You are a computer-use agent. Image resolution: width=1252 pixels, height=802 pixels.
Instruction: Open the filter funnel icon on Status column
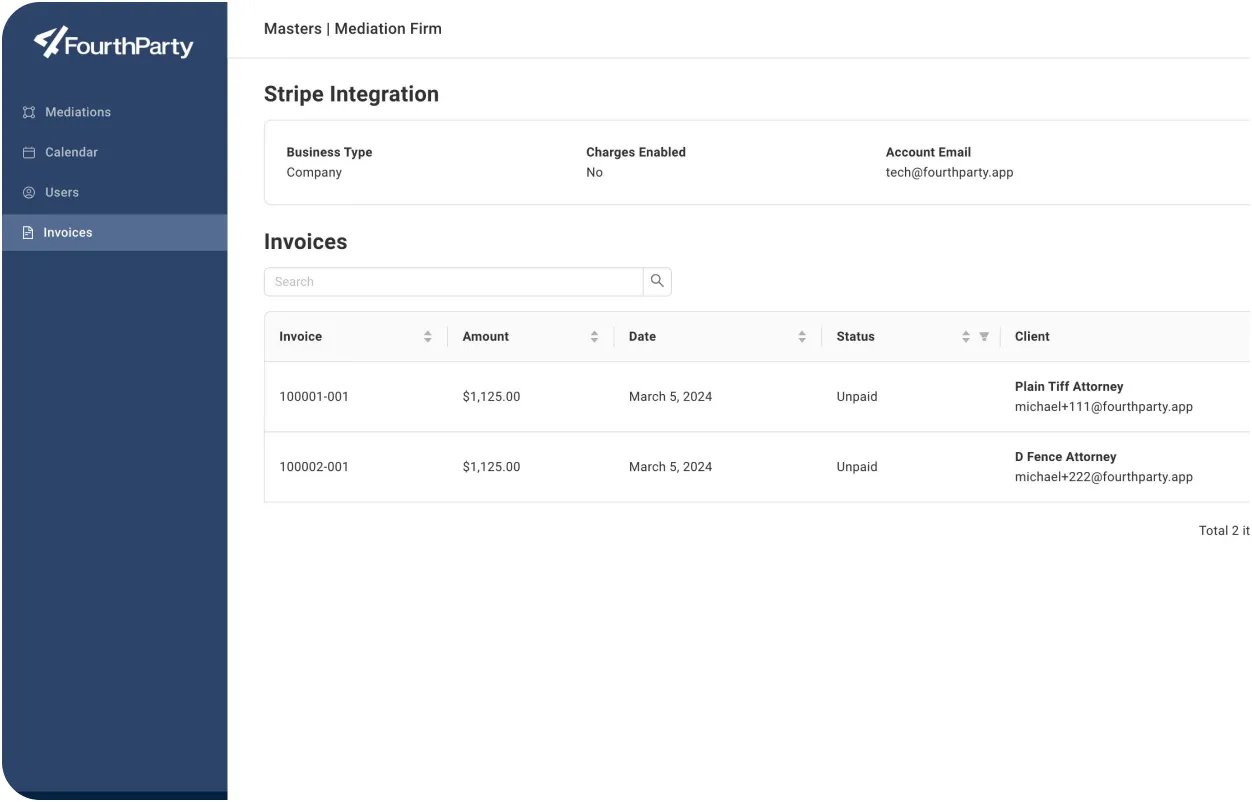pyautogui.click(x=982, y=337)
